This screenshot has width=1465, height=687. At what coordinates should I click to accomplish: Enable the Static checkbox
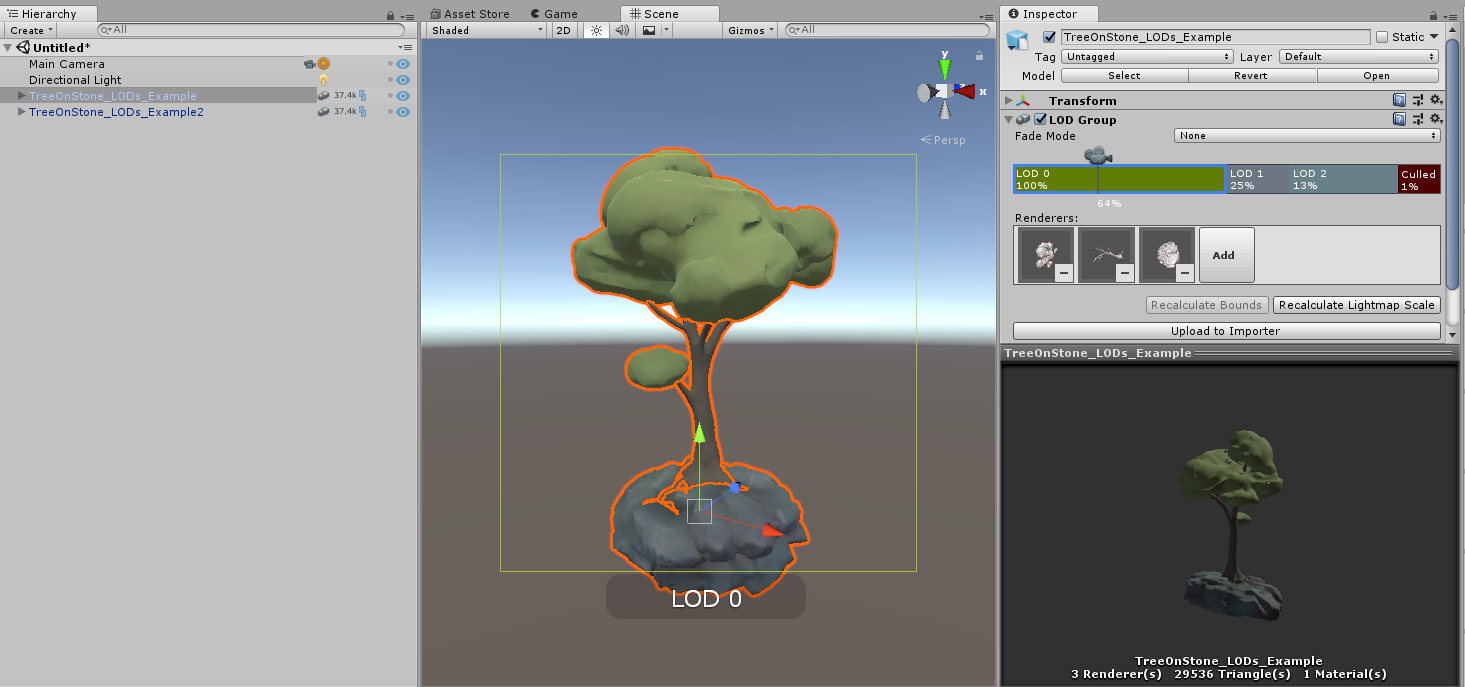coord(1382,37)
